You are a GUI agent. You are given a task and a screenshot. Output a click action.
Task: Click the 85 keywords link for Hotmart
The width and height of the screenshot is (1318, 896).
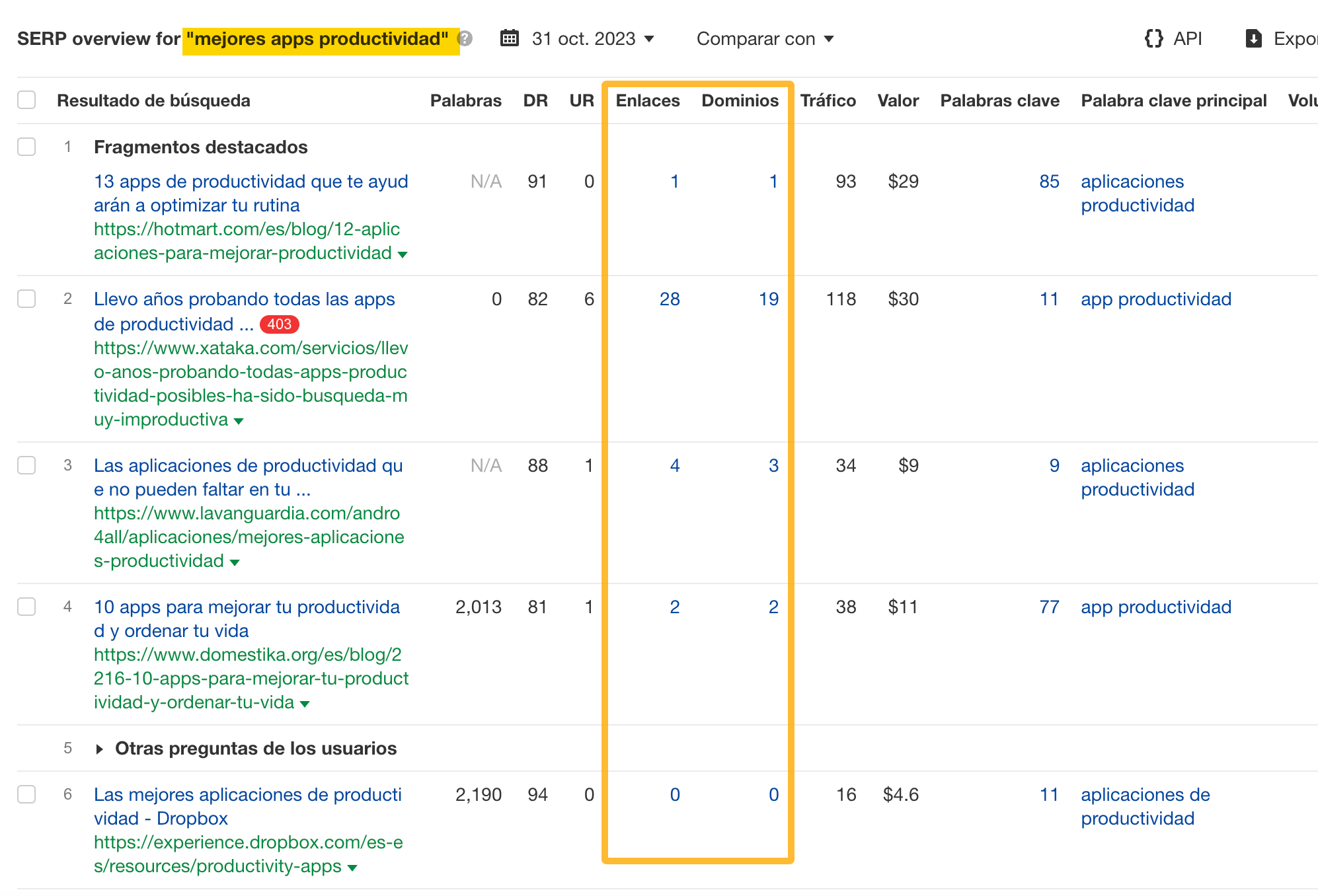click(1048, 181)
